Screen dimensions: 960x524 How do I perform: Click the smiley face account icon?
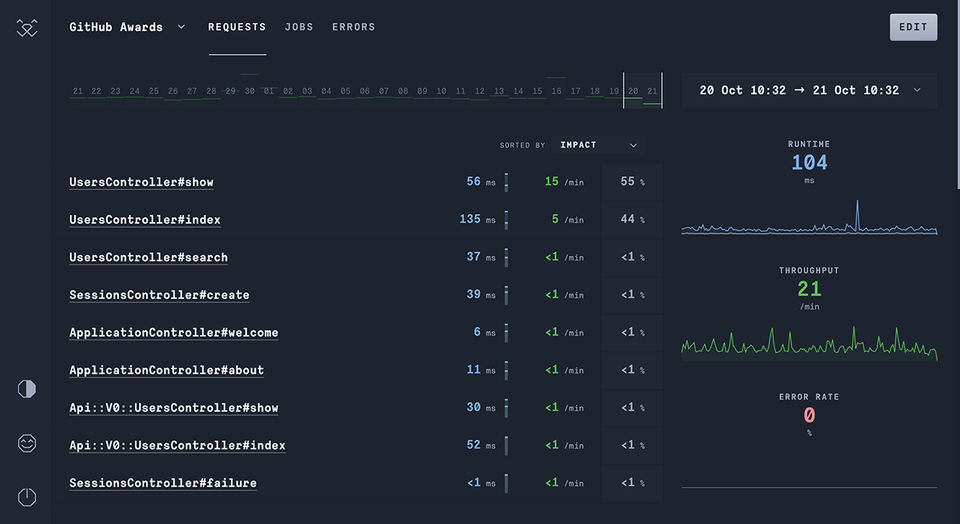27,443
